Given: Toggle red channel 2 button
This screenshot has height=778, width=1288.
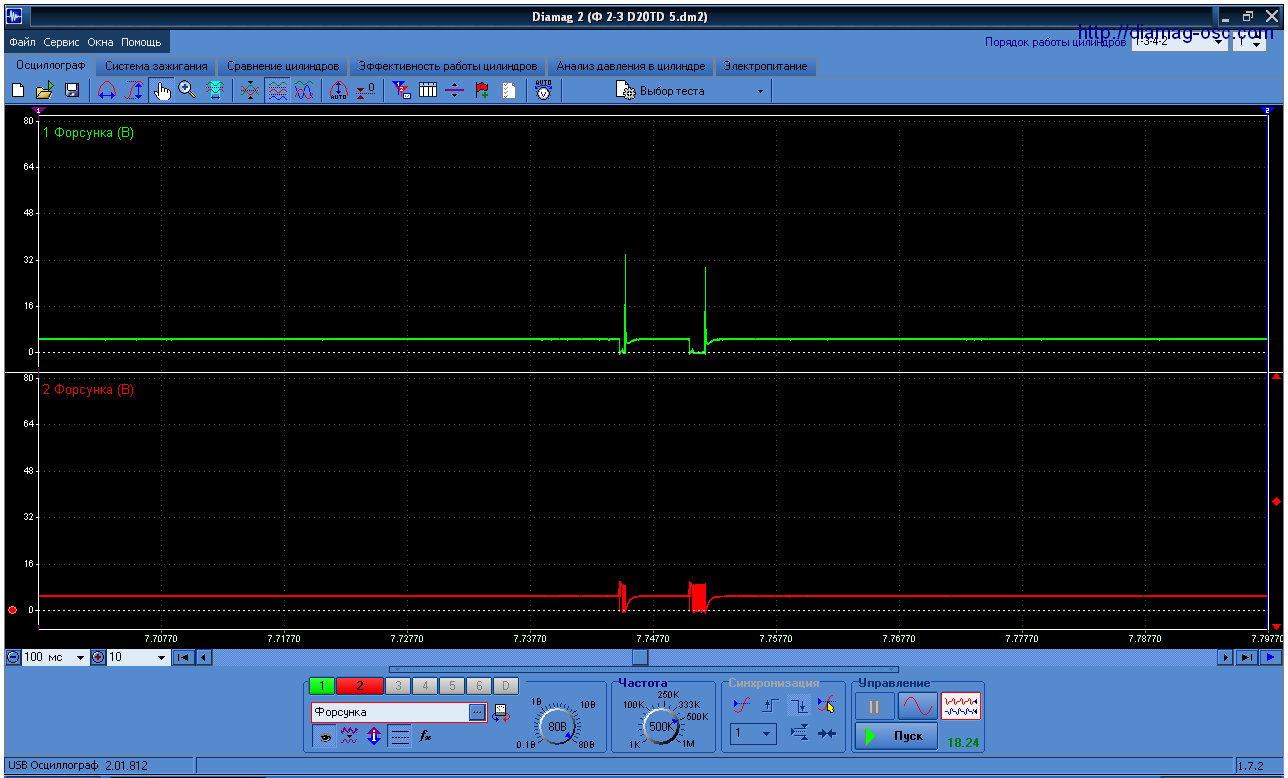Looking at the screenshot, I should point(362,686).
